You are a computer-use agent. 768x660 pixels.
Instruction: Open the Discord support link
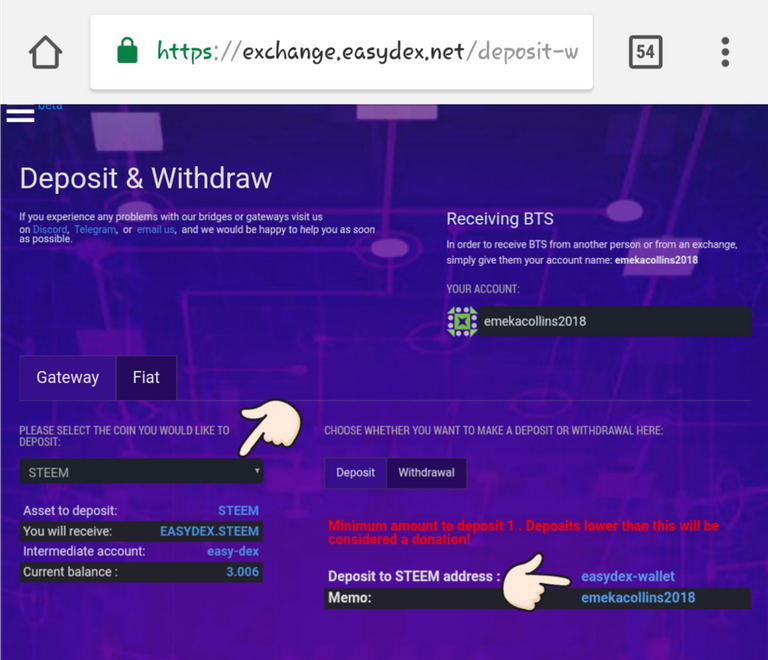[x=49, y=229]
